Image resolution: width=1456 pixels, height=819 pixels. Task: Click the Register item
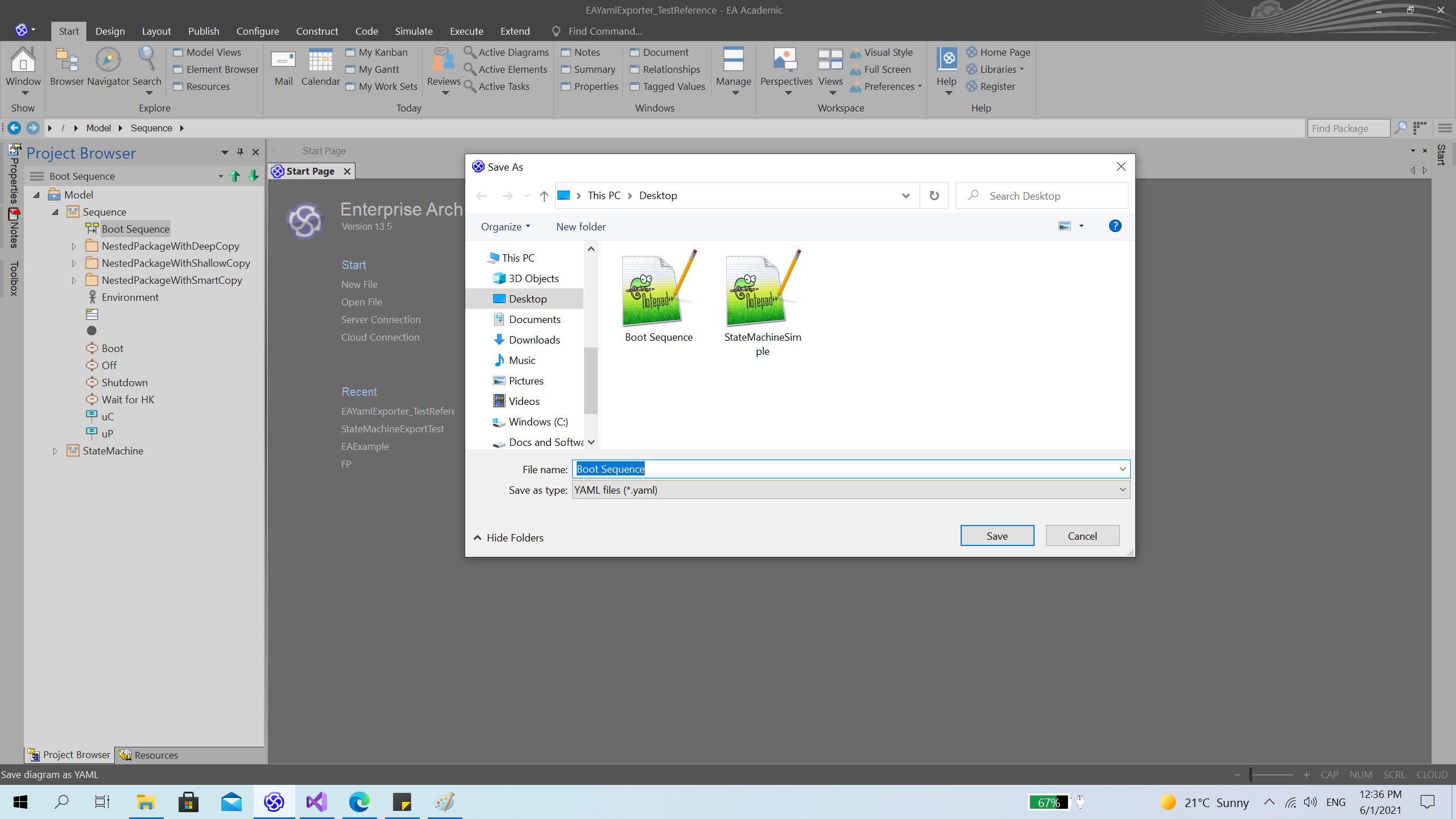990,86
